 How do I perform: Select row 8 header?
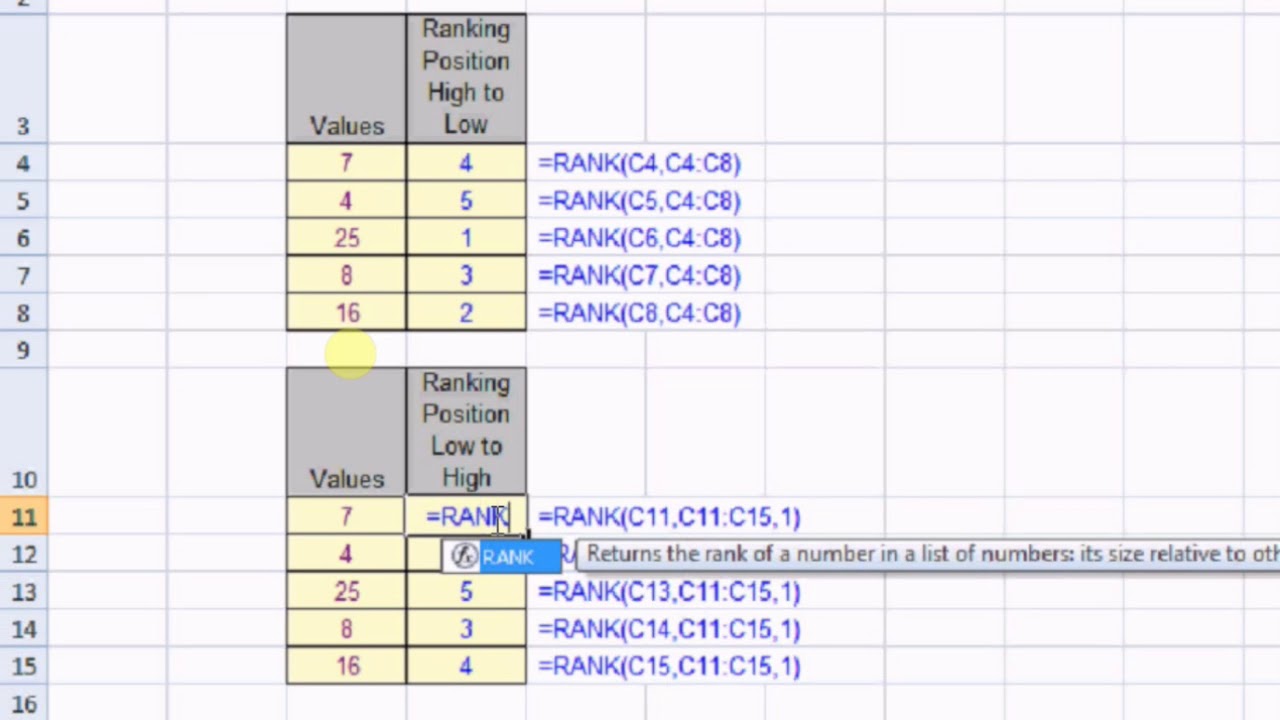pos(24,313)
